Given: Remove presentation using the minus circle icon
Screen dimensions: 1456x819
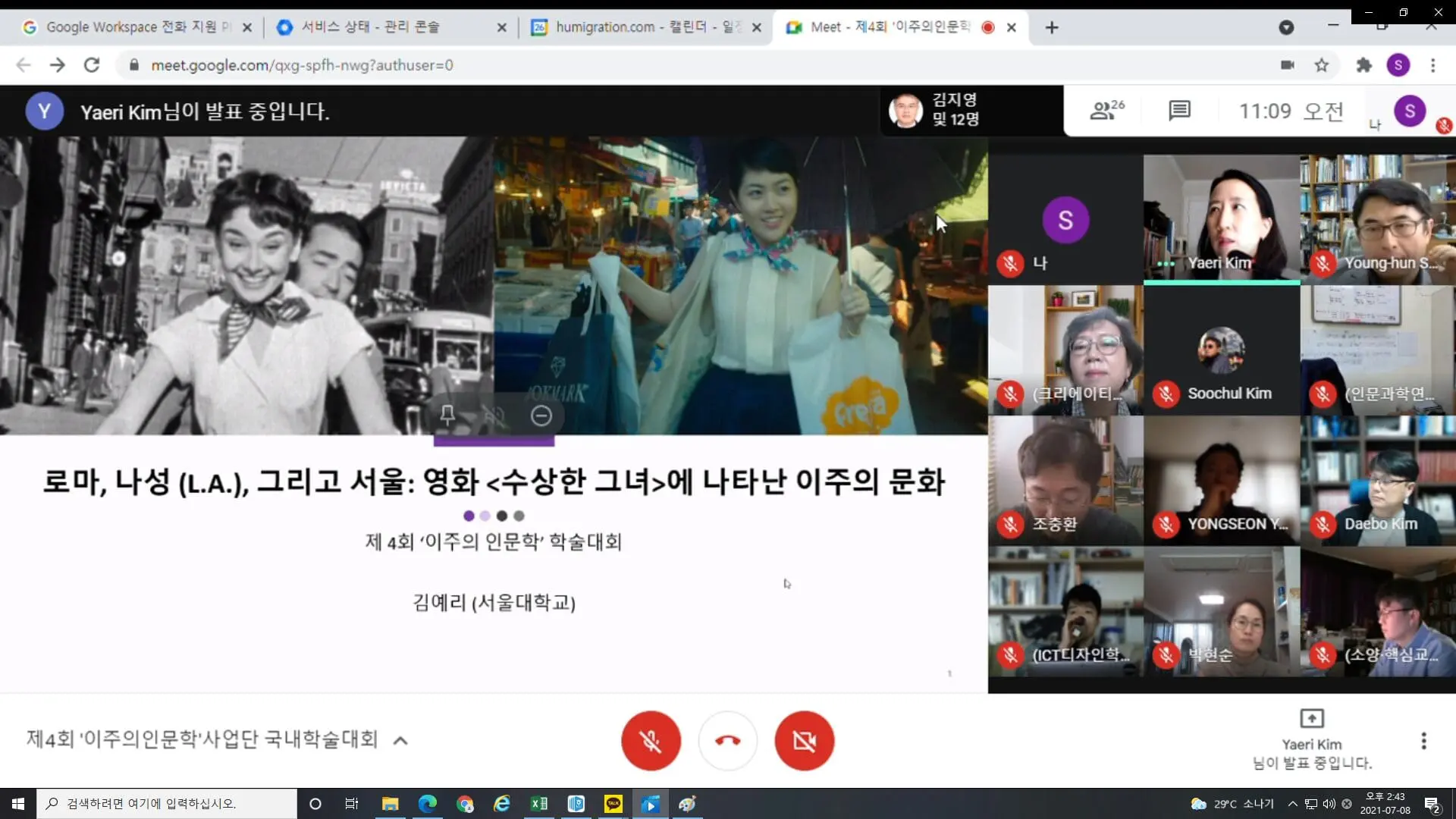Looking at the screenshot, I should point(541,416).
